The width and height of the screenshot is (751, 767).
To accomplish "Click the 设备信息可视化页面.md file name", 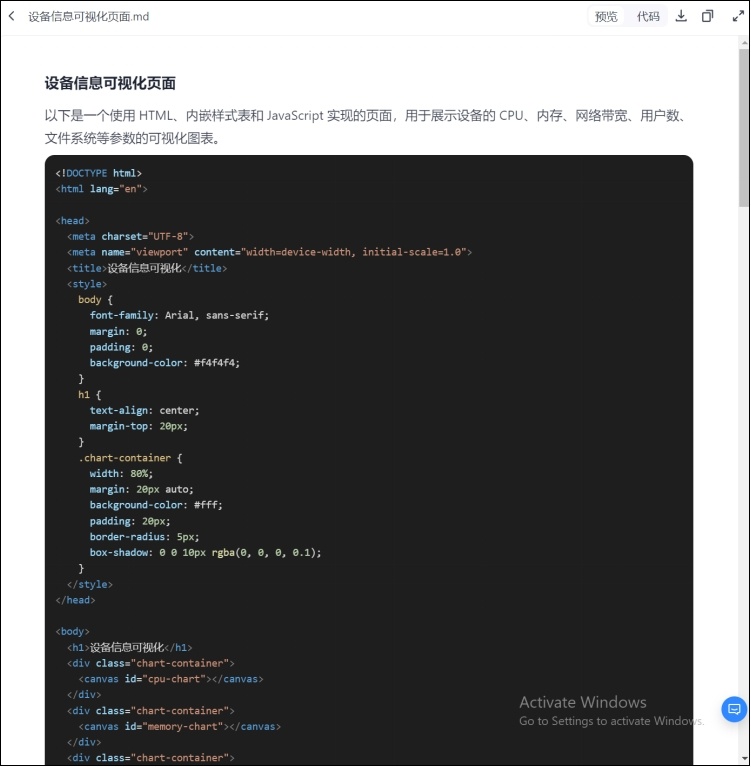I will click(x=89, y=17).
